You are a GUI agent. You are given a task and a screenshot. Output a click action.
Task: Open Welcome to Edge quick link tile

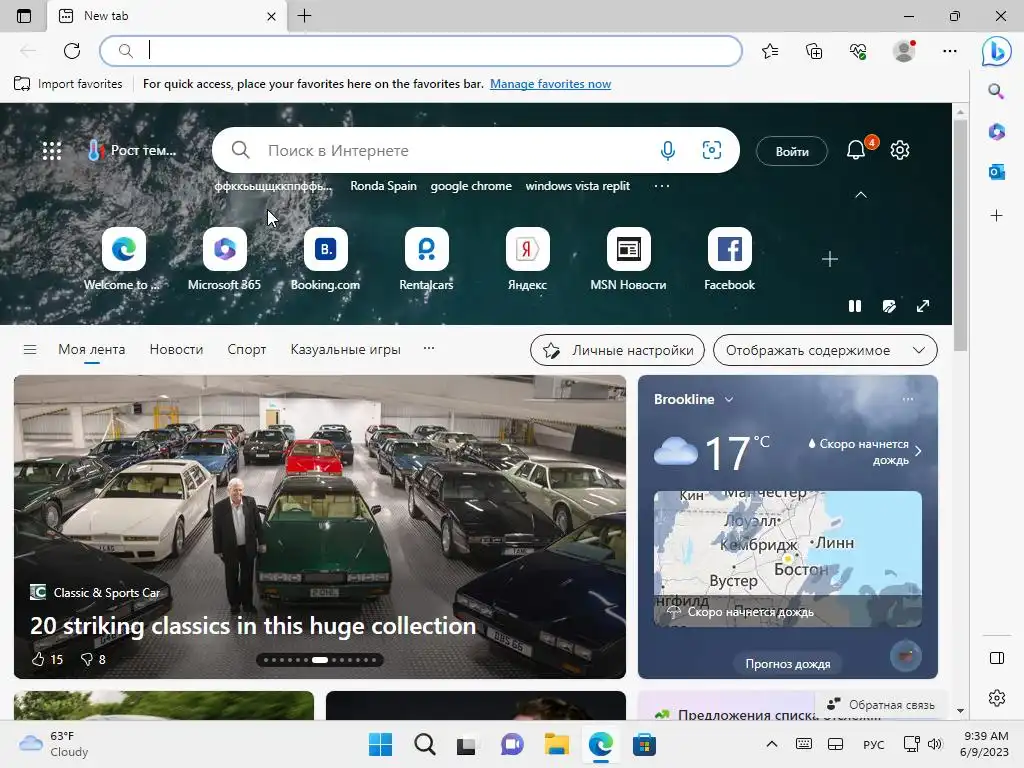tap(123, 259)
